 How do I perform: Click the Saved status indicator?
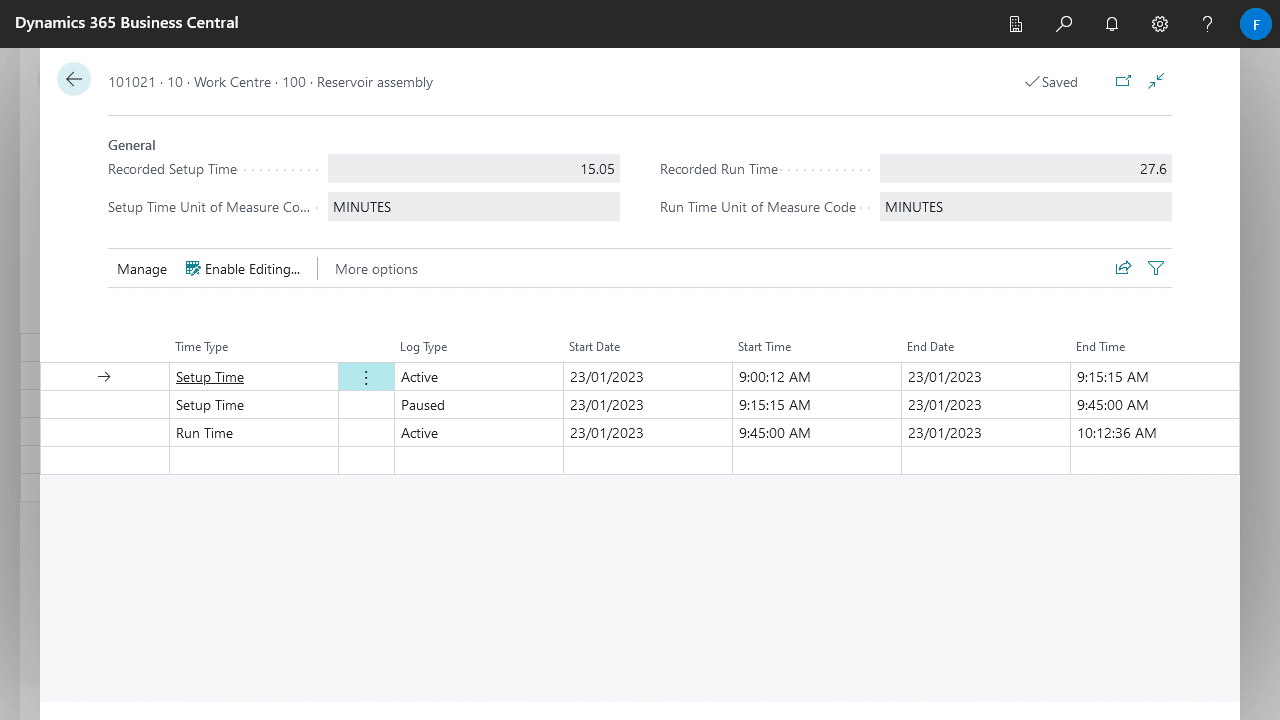point(1051,82)
